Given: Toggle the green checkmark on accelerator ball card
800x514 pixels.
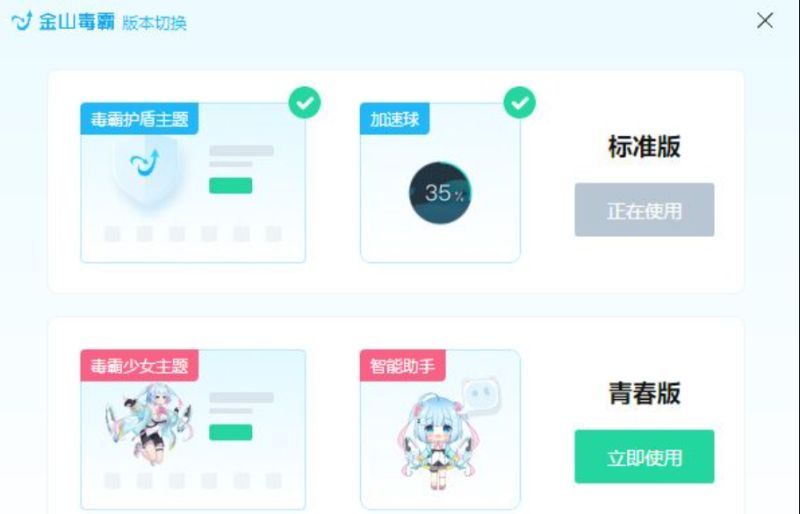Looking at the screenshot, I should [519, 103].
